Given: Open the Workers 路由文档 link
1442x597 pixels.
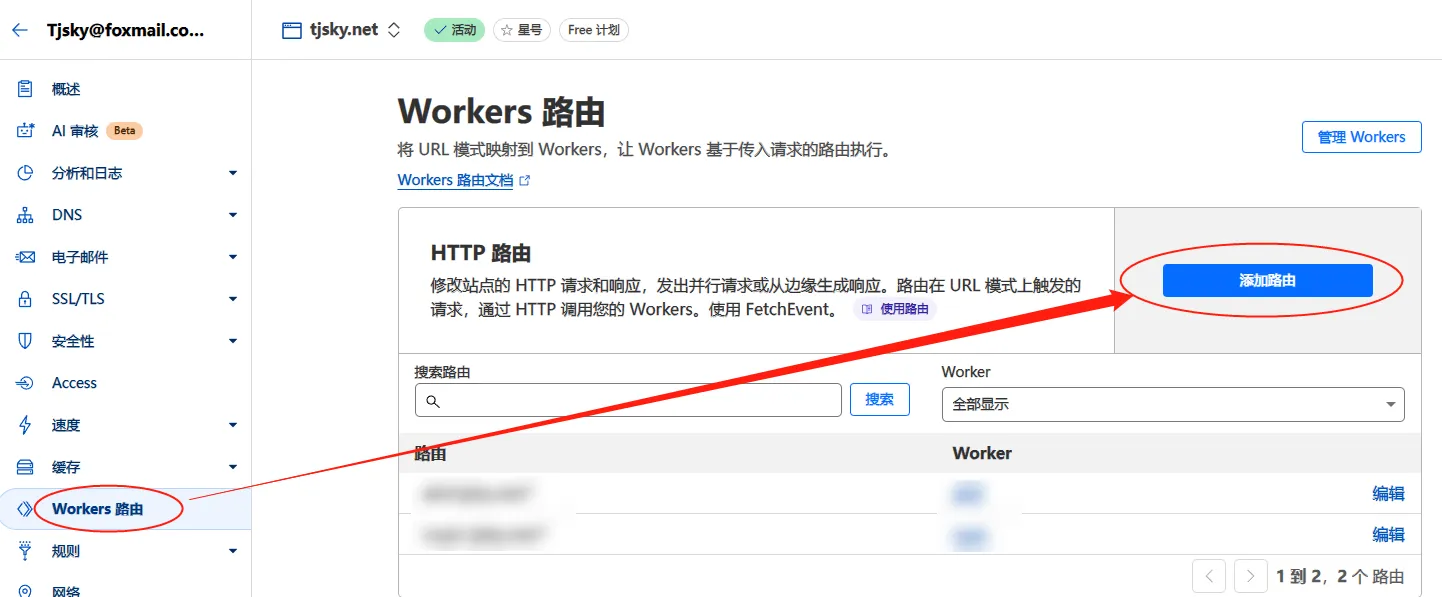Looking at the screenshot, I should click(456, 180).
